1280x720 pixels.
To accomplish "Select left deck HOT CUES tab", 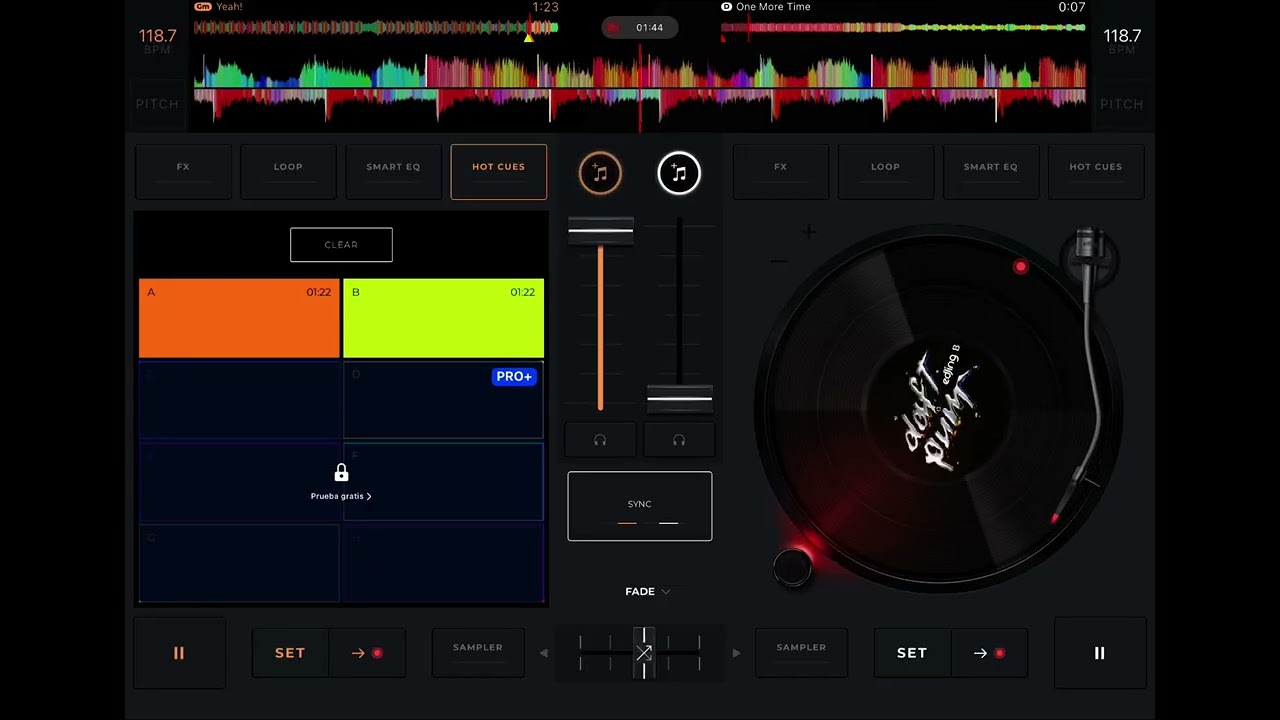I will (x=498, y=172).
